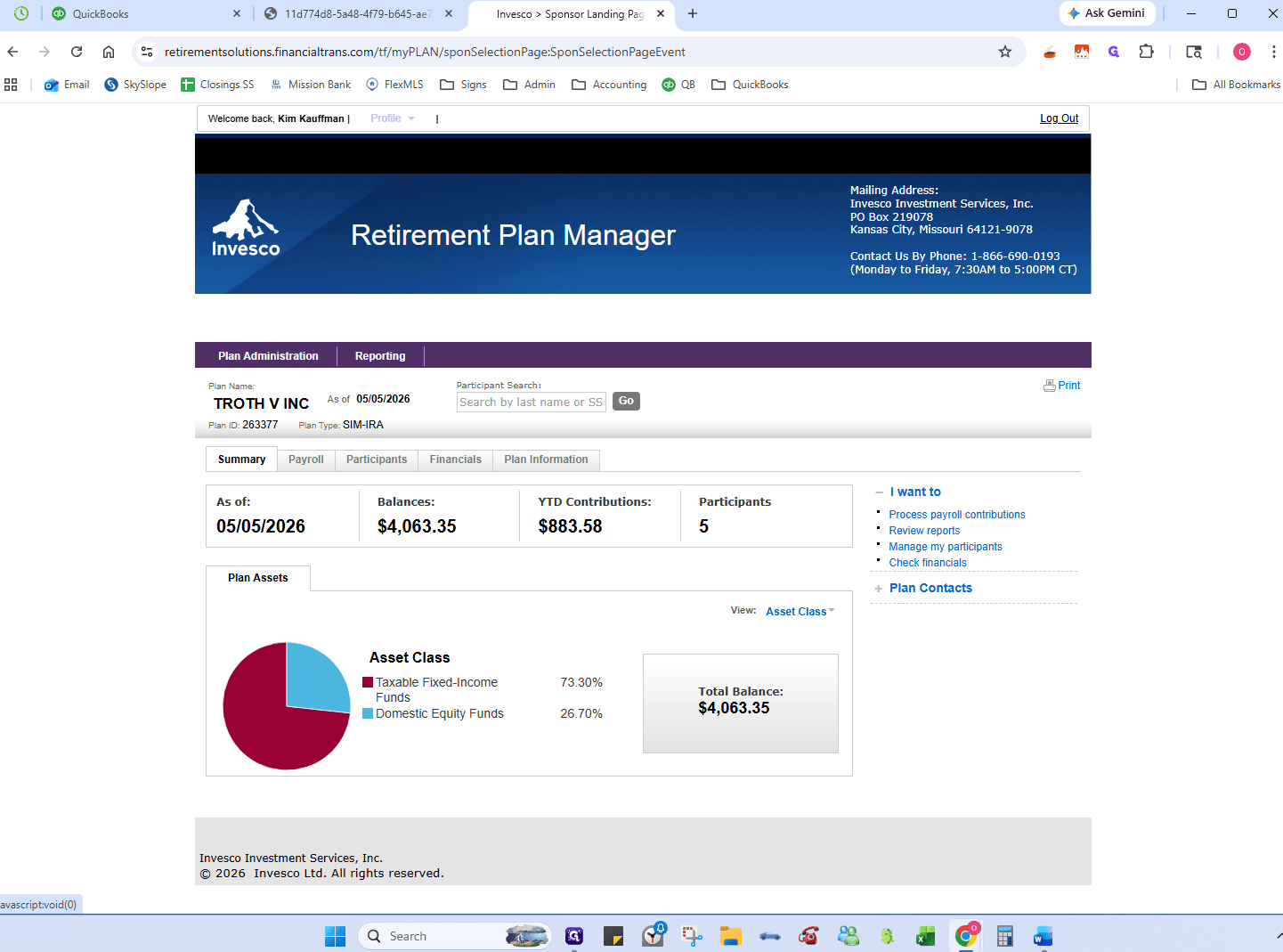Viewport: 1283px width, 952px height.
Task: Open File Explorer from the taskbar
Action: 731,936
